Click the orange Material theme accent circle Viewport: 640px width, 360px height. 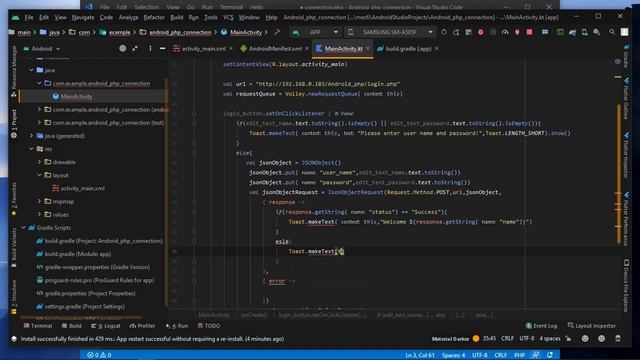pyautogui.click(x=476, y=339)
